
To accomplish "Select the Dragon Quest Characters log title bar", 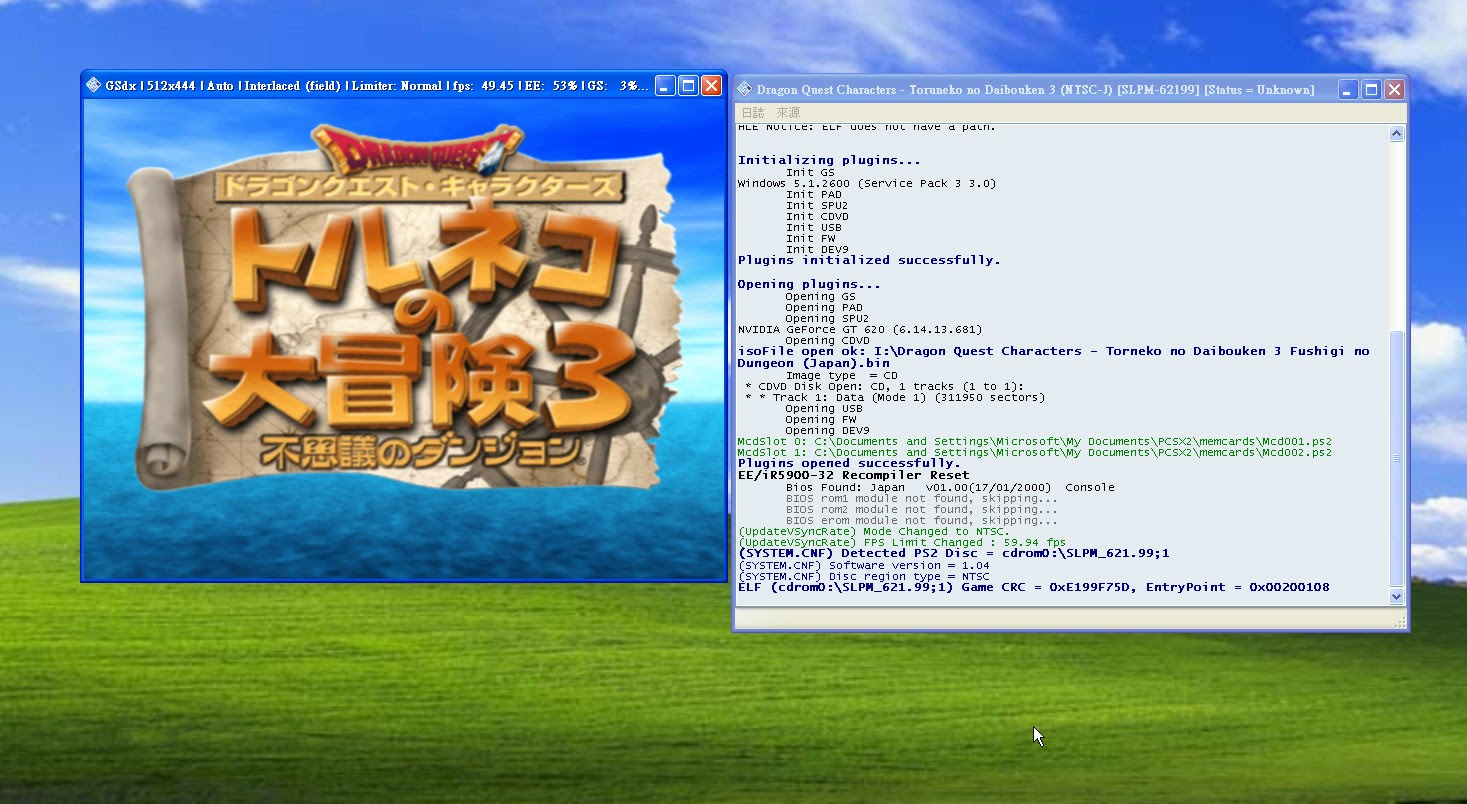I will (x=1071, y=90).
